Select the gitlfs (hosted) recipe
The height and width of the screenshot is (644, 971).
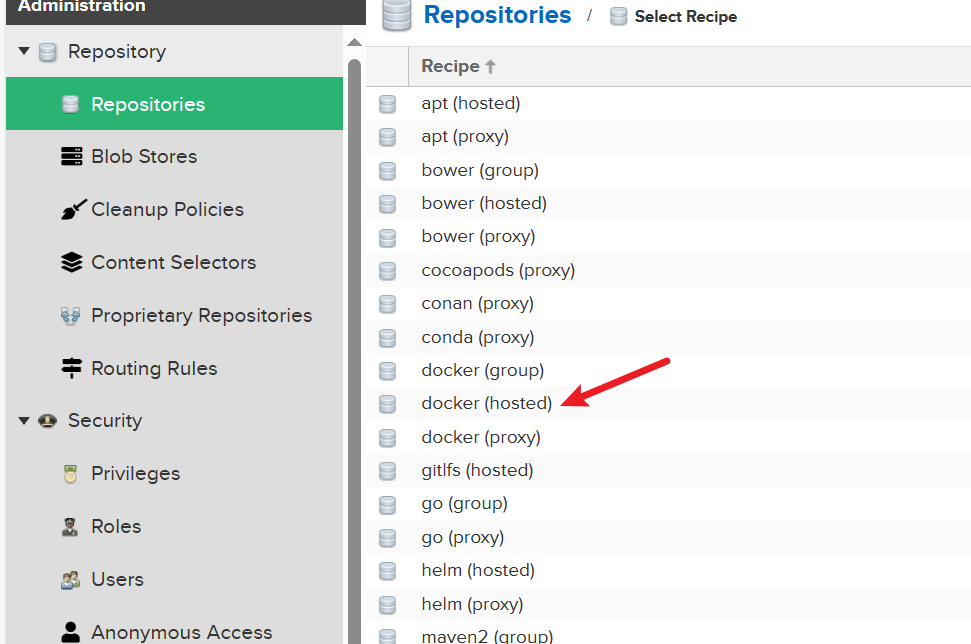click(477, 471)
